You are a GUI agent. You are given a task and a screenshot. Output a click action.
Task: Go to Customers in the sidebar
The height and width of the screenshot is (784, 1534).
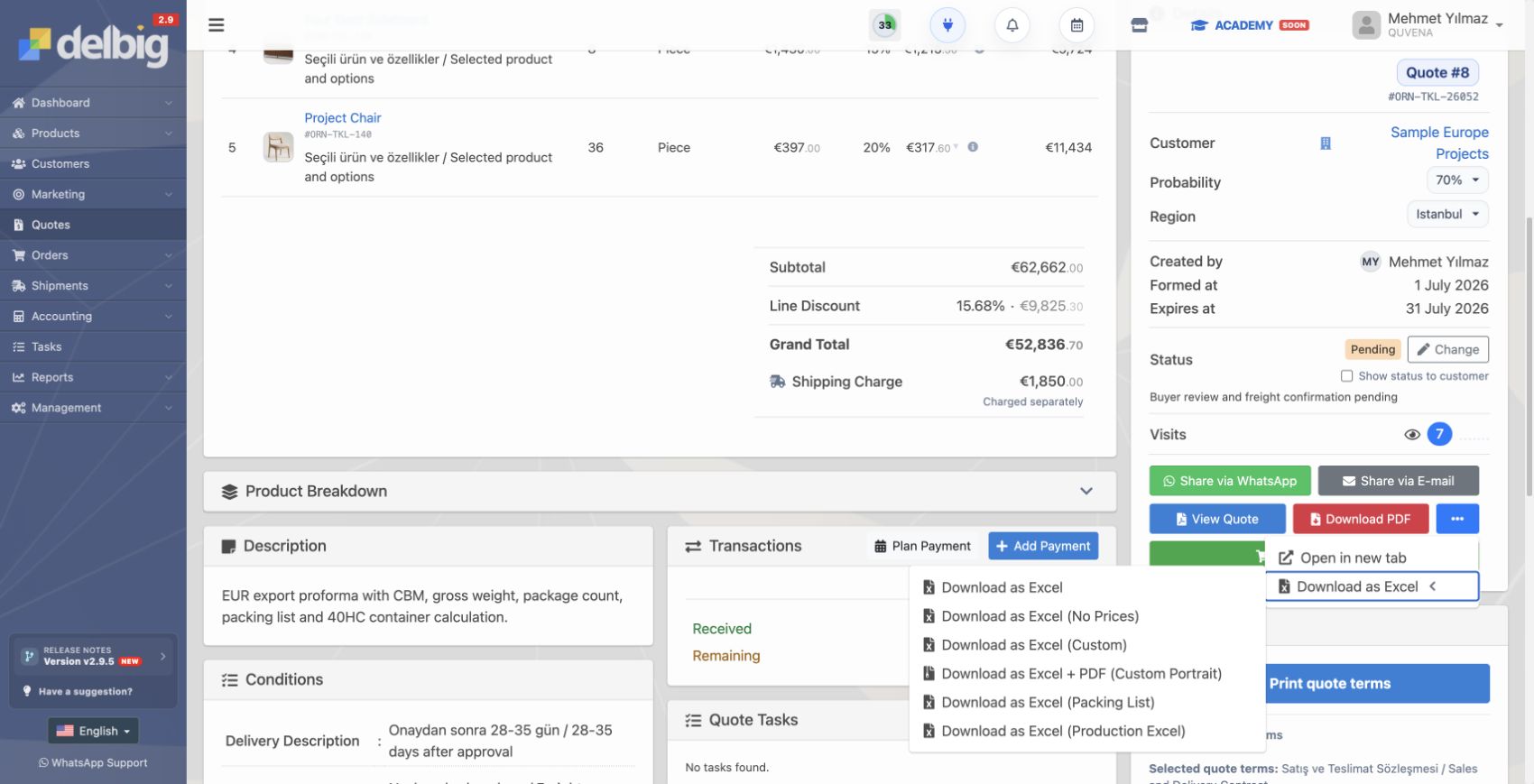(93, 164)
